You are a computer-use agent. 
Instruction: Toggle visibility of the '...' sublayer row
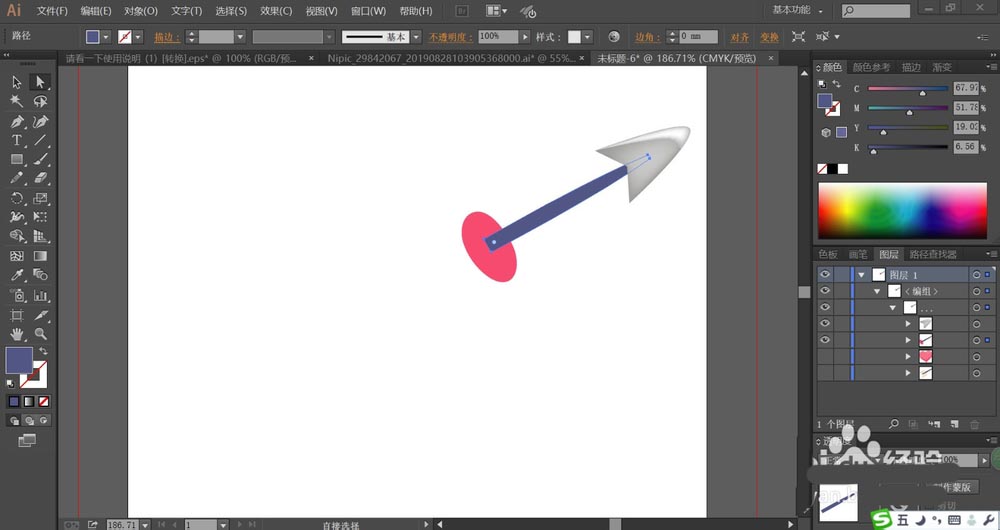825,307
